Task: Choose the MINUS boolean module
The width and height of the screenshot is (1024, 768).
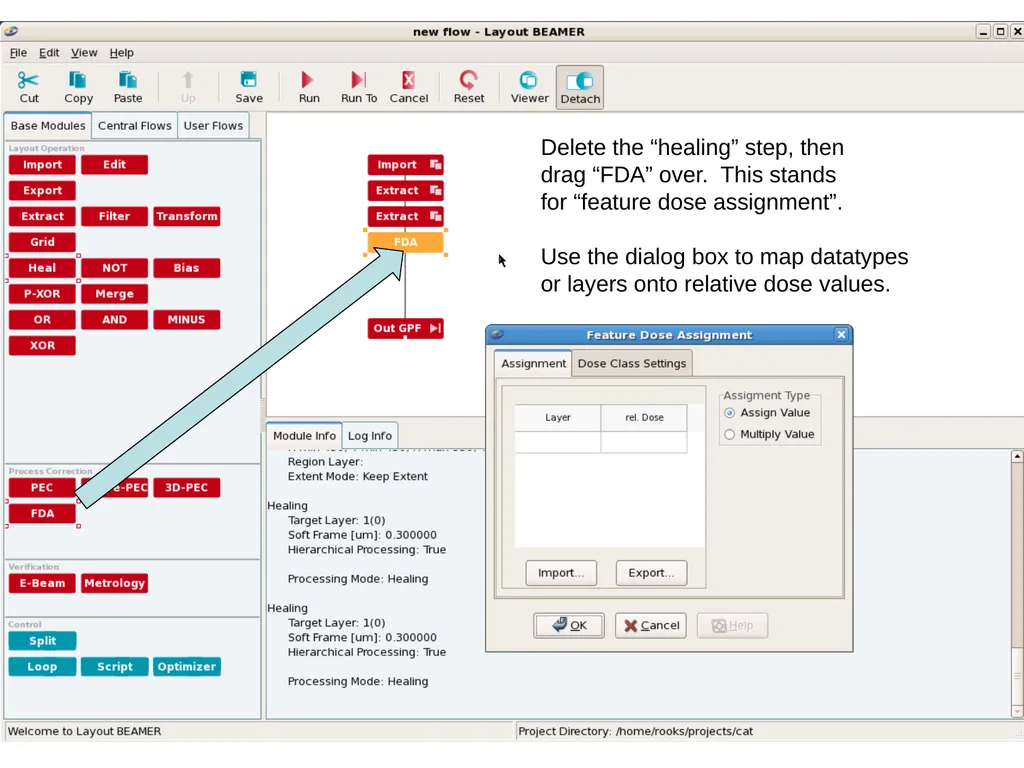Action: pos(187,319)
